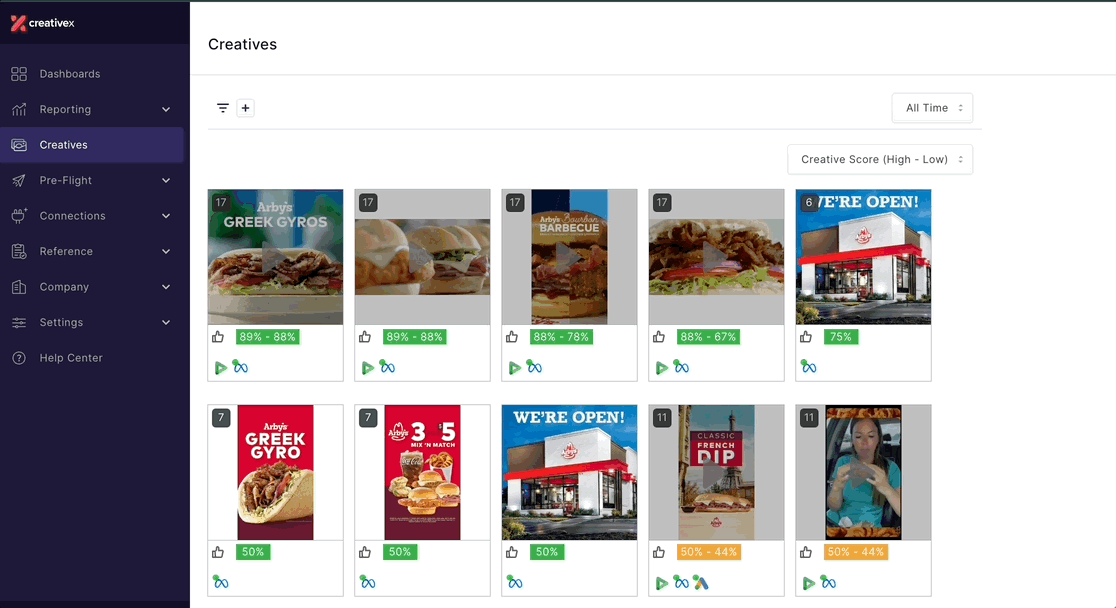Open Creative Score sort dropdown
Screen dimensions: 1116x608
coord(880,159)
